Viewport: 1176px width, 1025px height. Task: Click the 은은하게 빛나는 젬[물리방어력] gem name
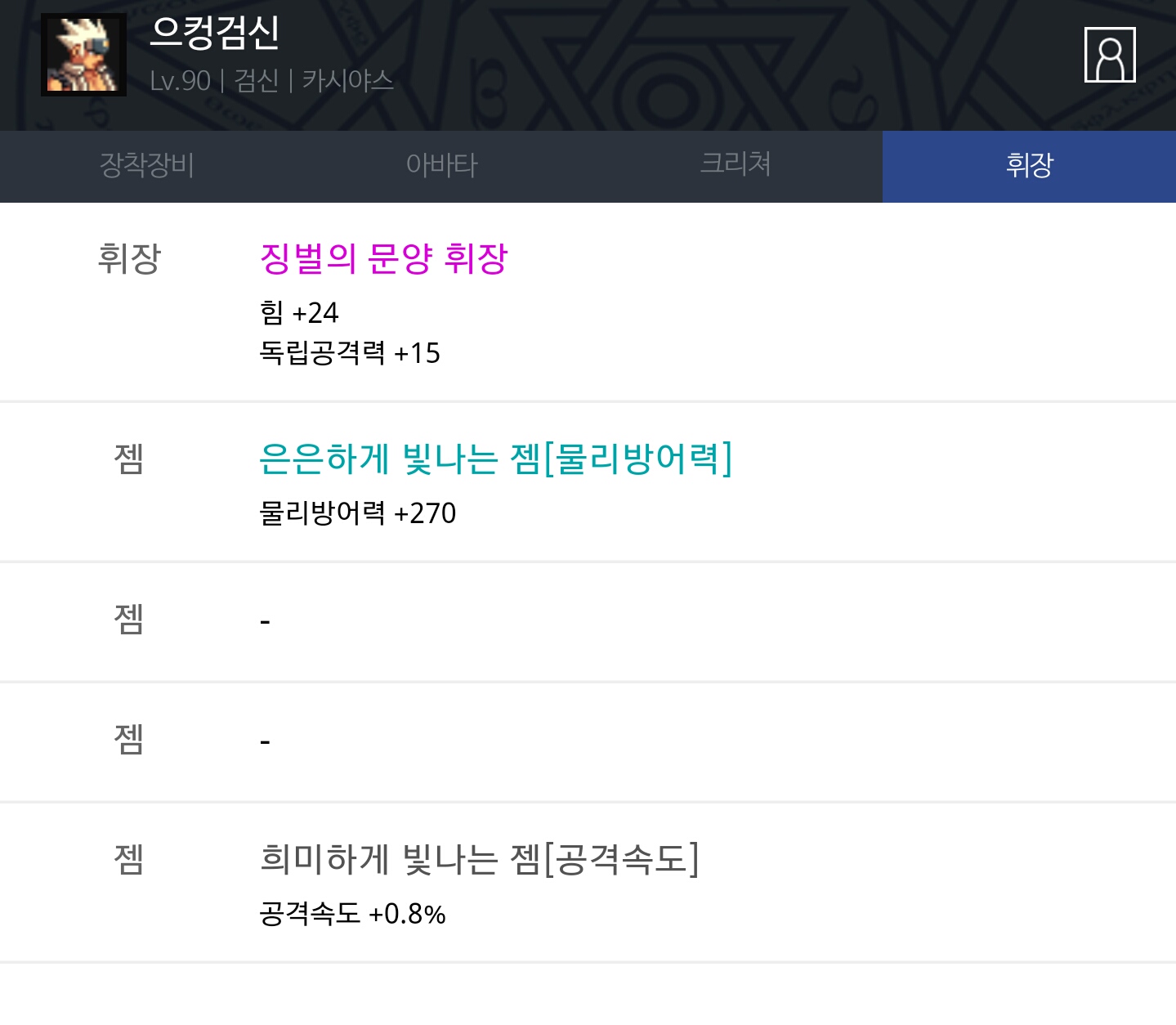point(495,459)
